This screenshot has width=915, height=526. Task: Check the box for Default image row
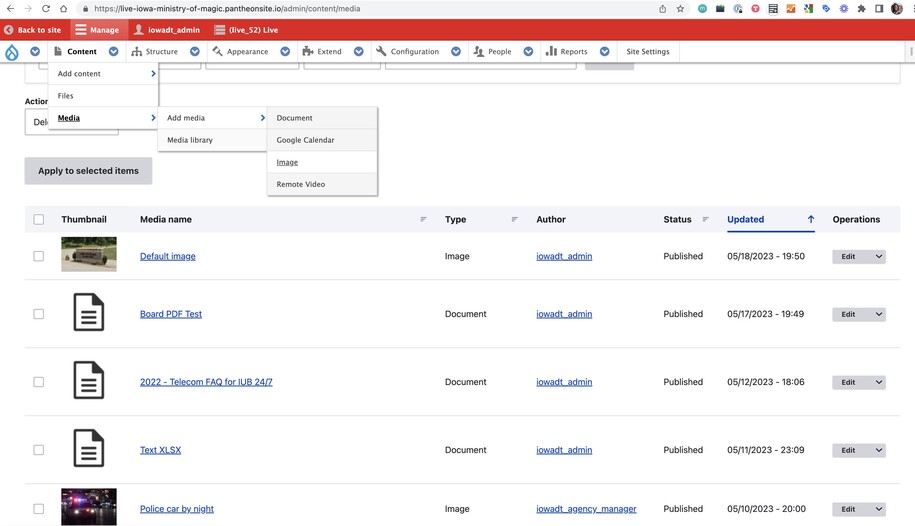(x=39, y=256)
